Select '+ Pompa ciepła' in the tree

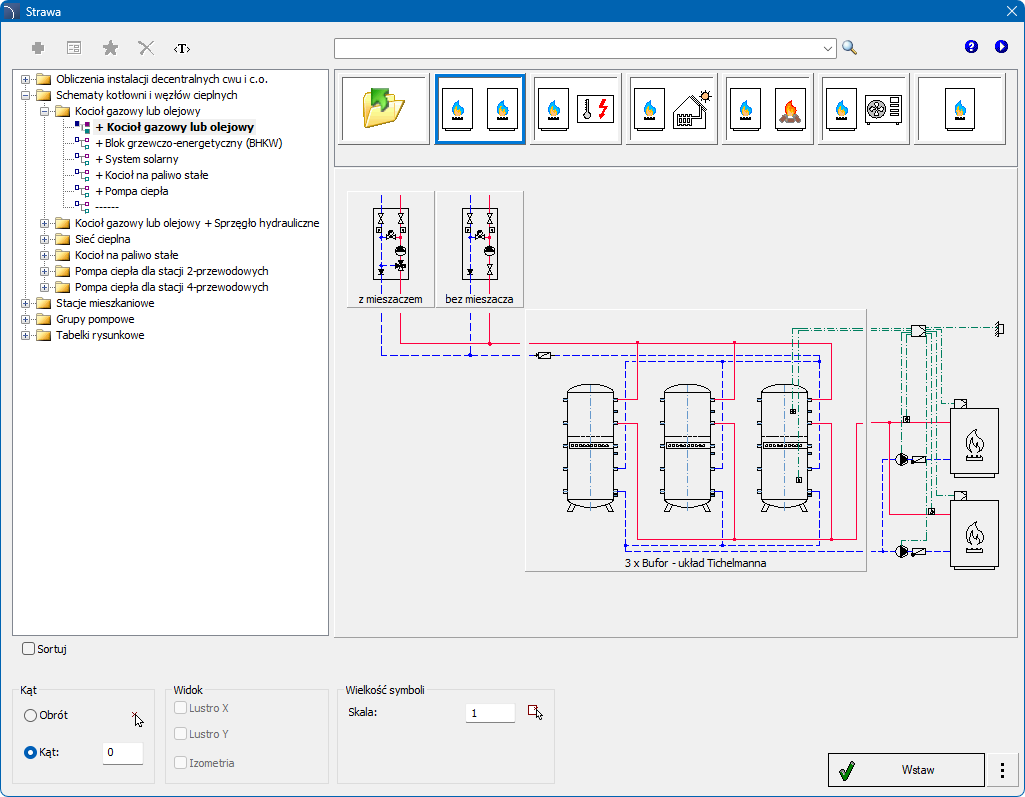(131, 191)
